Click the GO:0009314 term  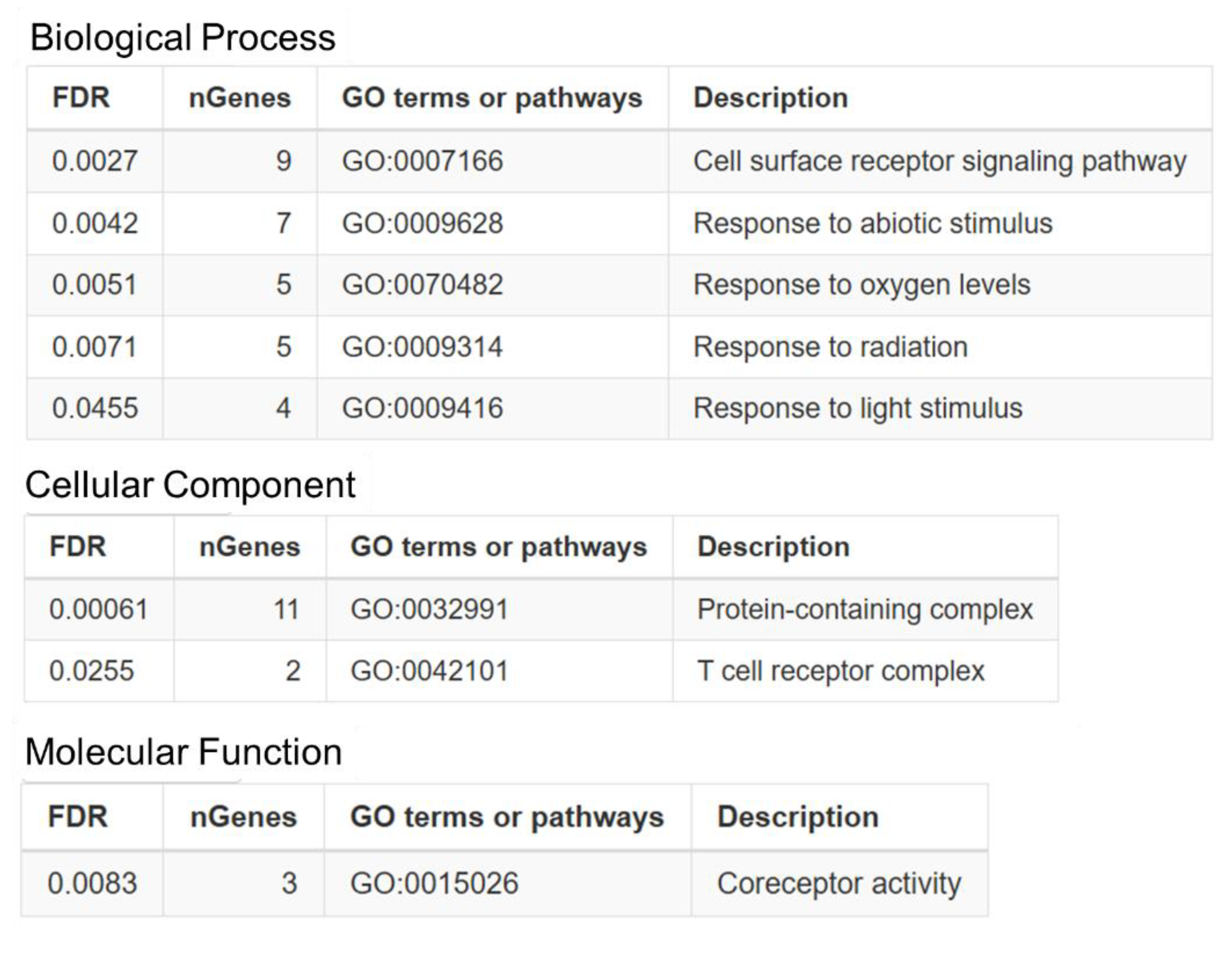coord(422,346)
